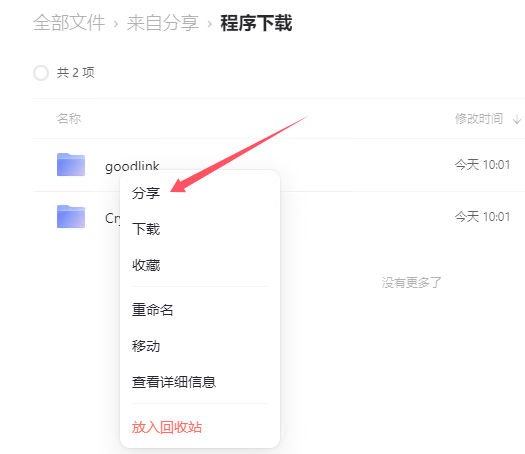Toggle the select-all circle next to 共 2 项
The width and height of the screenshot is (525, 454).
pos(41,73)
